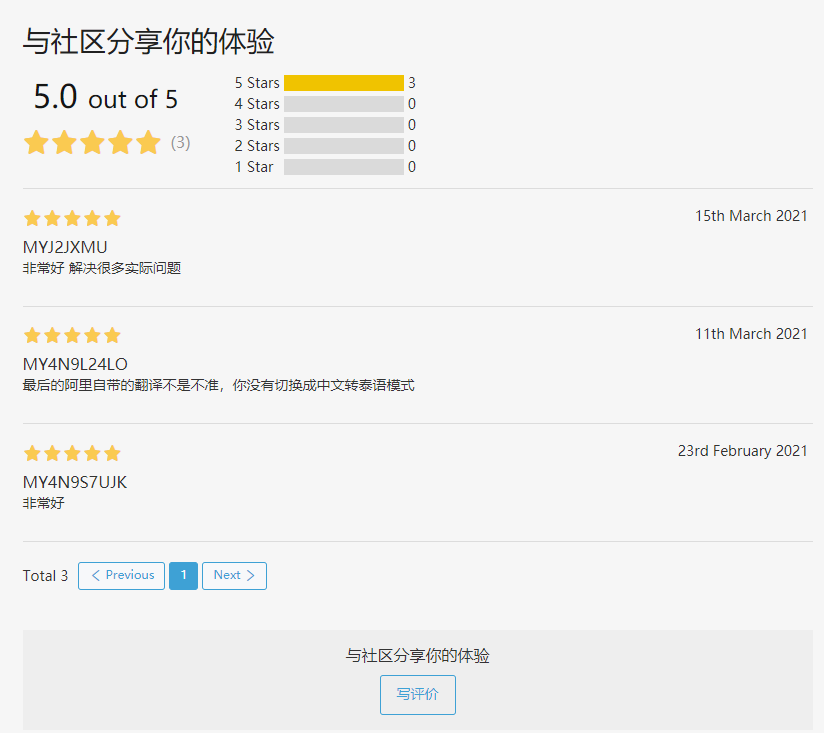
Task: Click the third star in overall rating
Action: (92, 142)
